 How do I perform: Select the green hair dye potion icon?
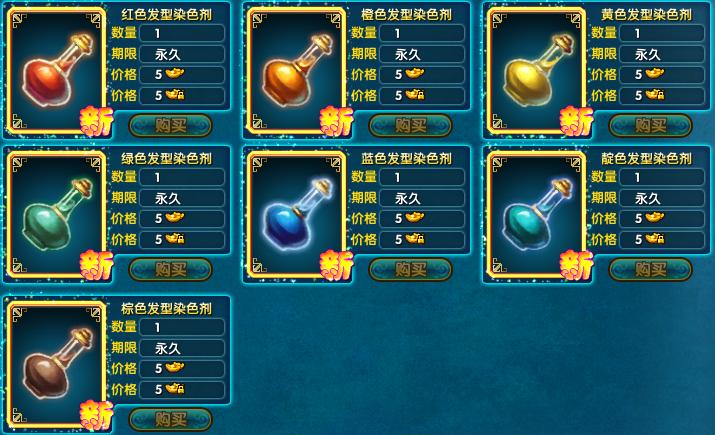pos(57,215)
